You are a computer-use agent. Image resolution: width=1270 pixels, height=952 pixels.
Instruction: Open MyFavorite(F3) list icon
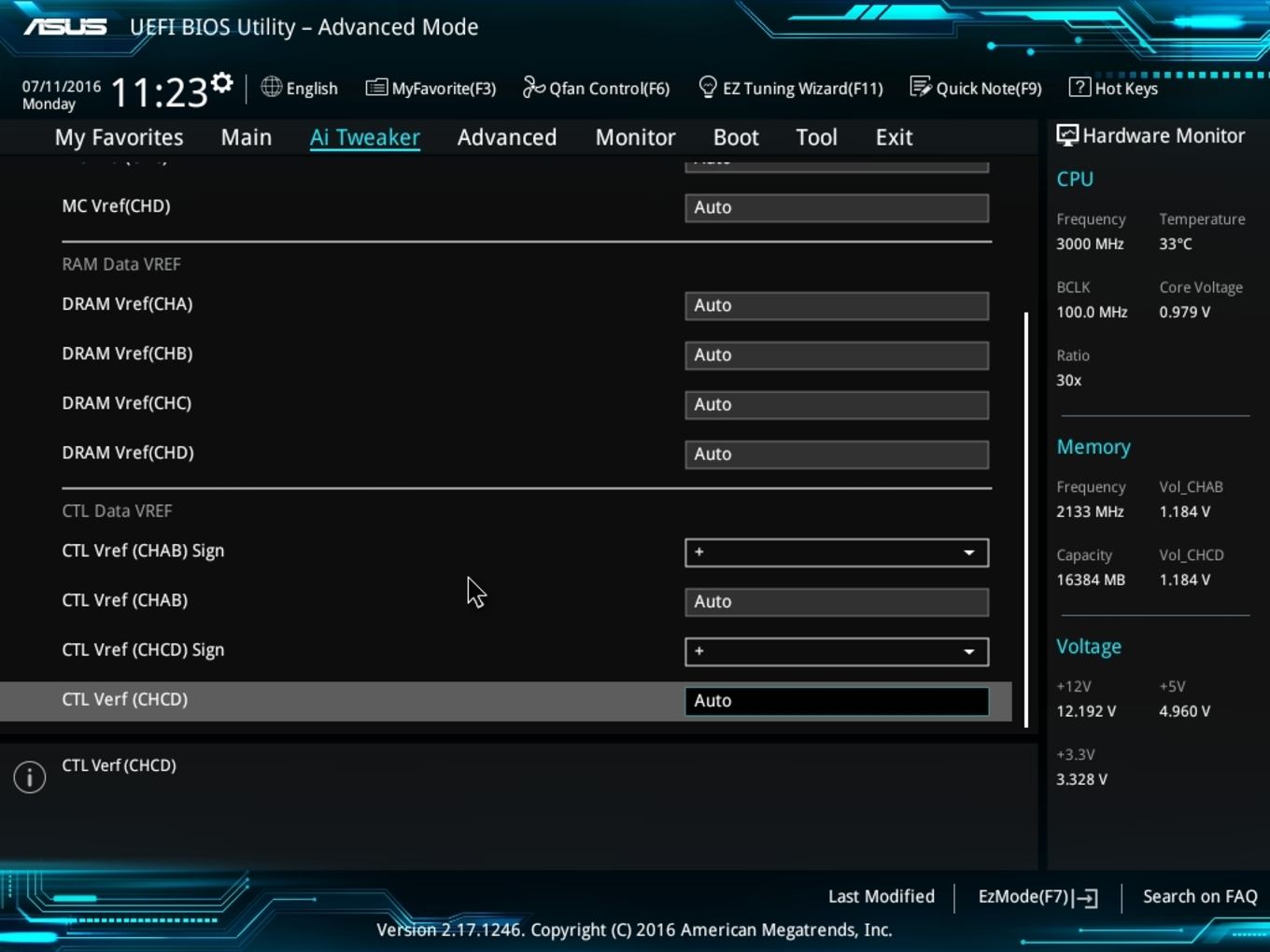pos(376,88)
